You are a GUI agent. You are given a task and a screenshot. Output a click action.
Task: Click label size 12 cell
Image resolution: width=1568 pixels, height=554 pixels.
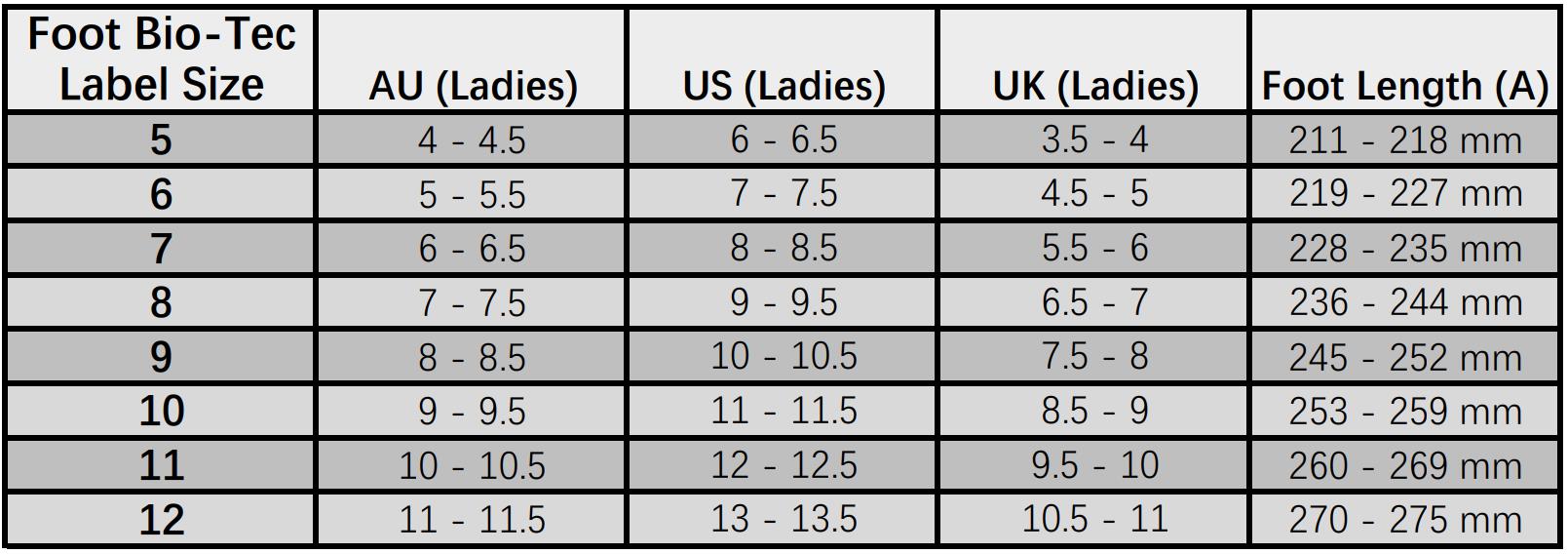click(161, 519)
